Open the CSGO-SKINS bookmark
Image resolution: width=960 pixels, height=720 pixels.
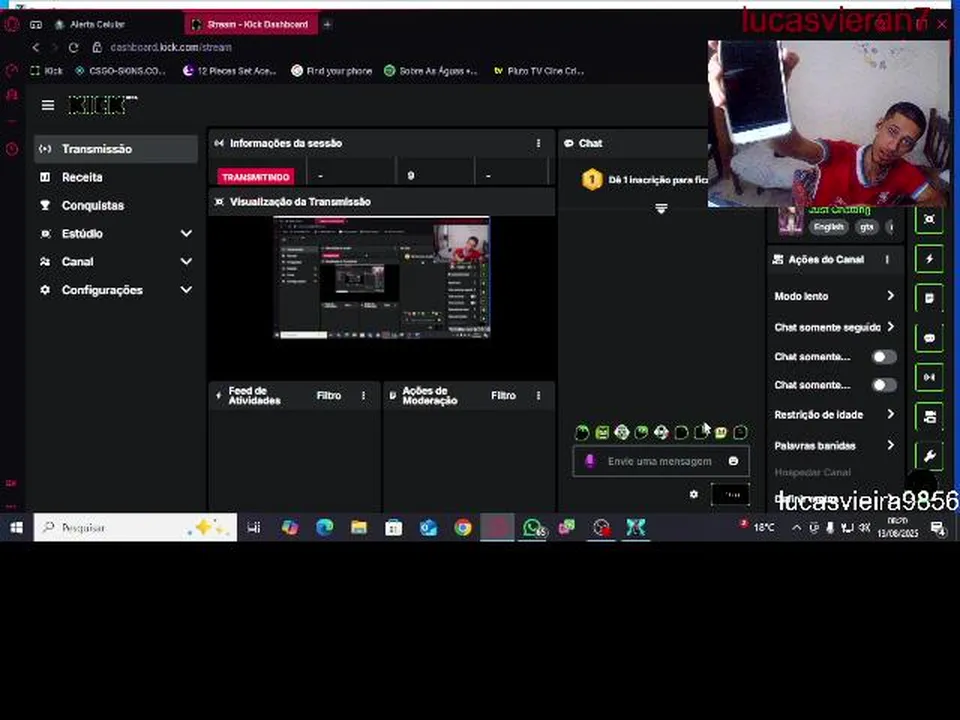click(x=121, y=71)
